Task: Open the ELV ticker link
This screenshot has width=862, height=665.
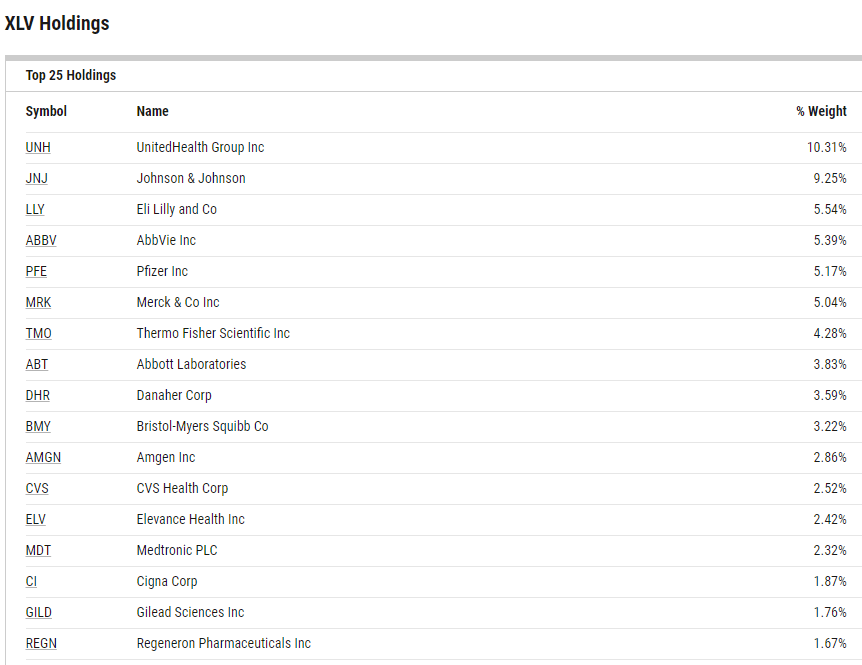Action: click(36, 520)
